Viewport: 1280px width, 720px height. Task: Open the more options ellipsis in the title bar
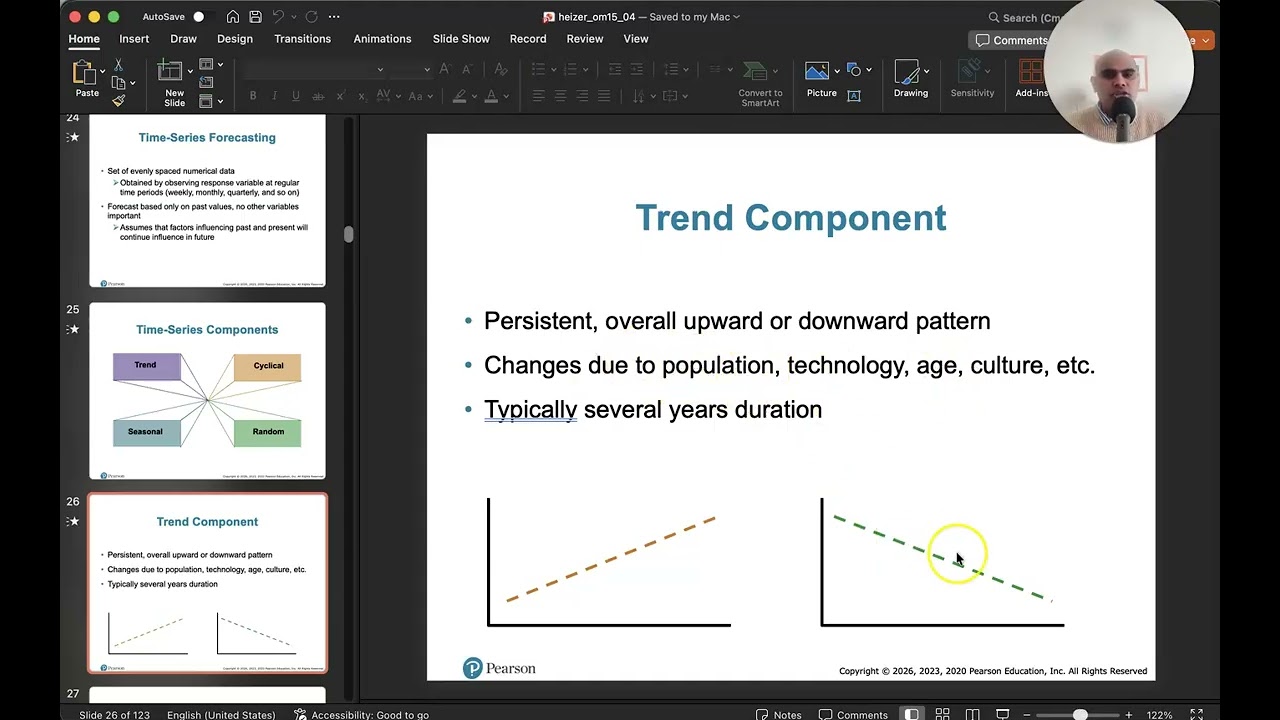pos(334,17)
